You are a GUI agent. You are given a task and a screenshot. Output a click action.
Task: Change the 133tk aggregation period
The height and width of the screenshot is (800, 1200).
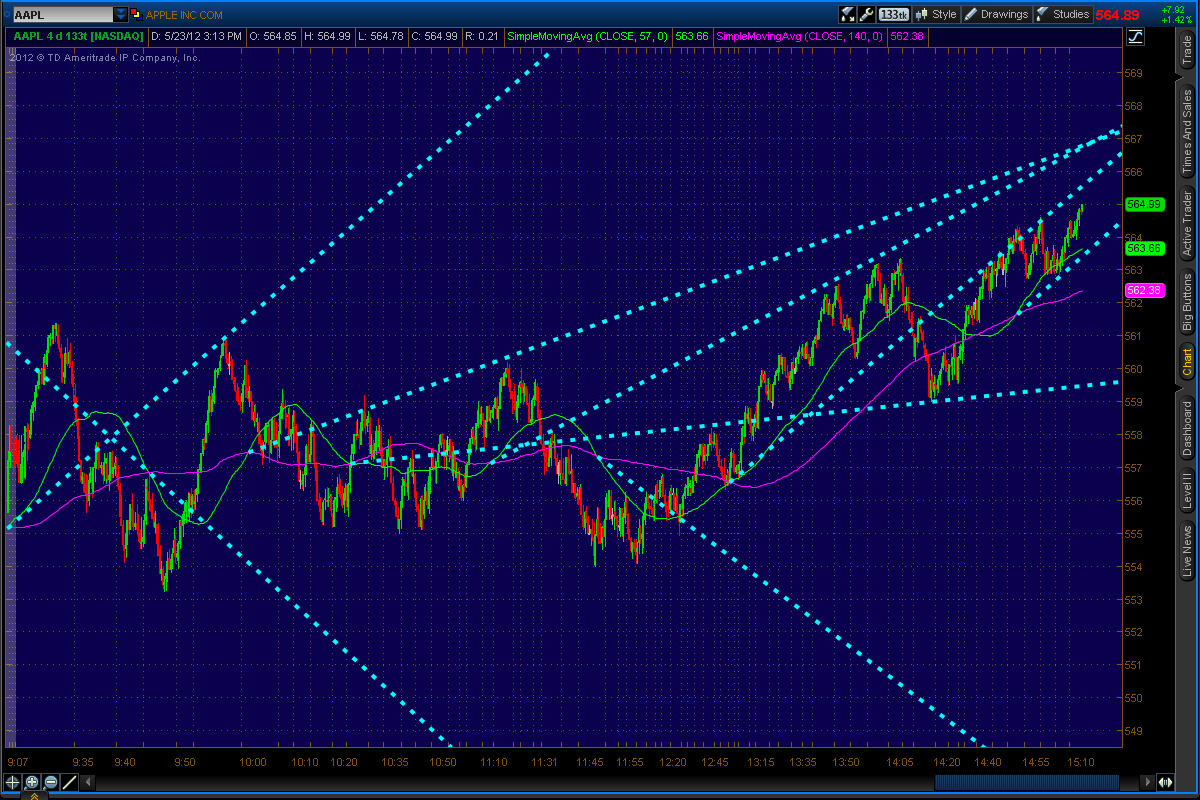894,14
